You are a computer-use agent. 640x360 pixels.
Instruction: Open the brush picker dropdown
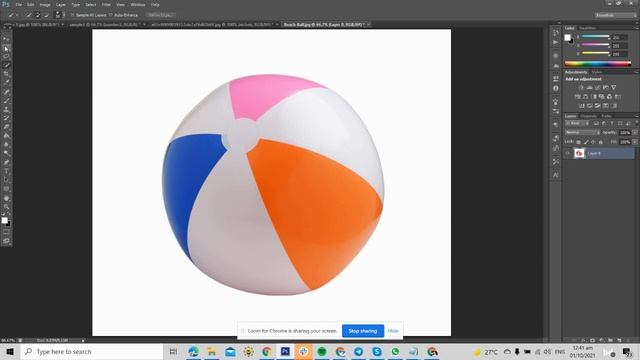[x=60, y=15]
